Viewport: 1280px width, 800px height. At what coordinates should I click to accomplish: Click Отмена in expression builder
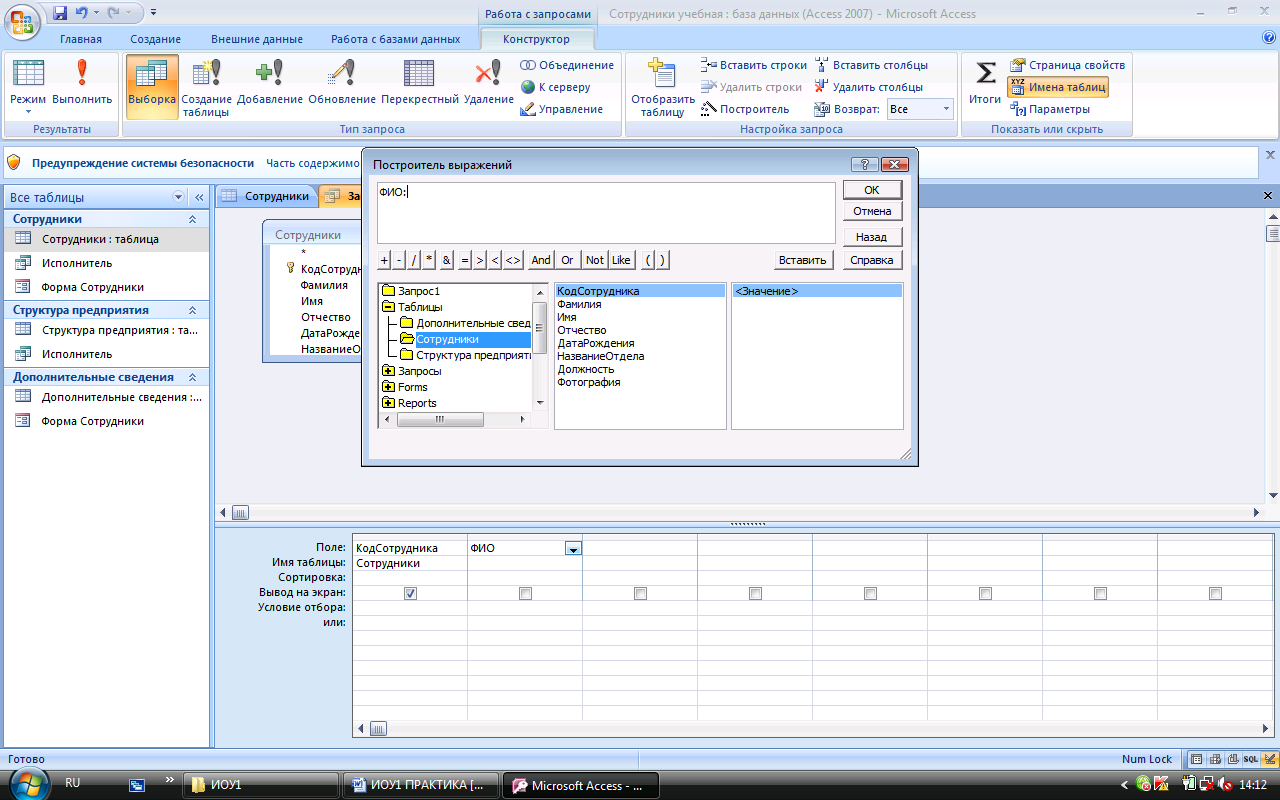click(x=872, y=211)
